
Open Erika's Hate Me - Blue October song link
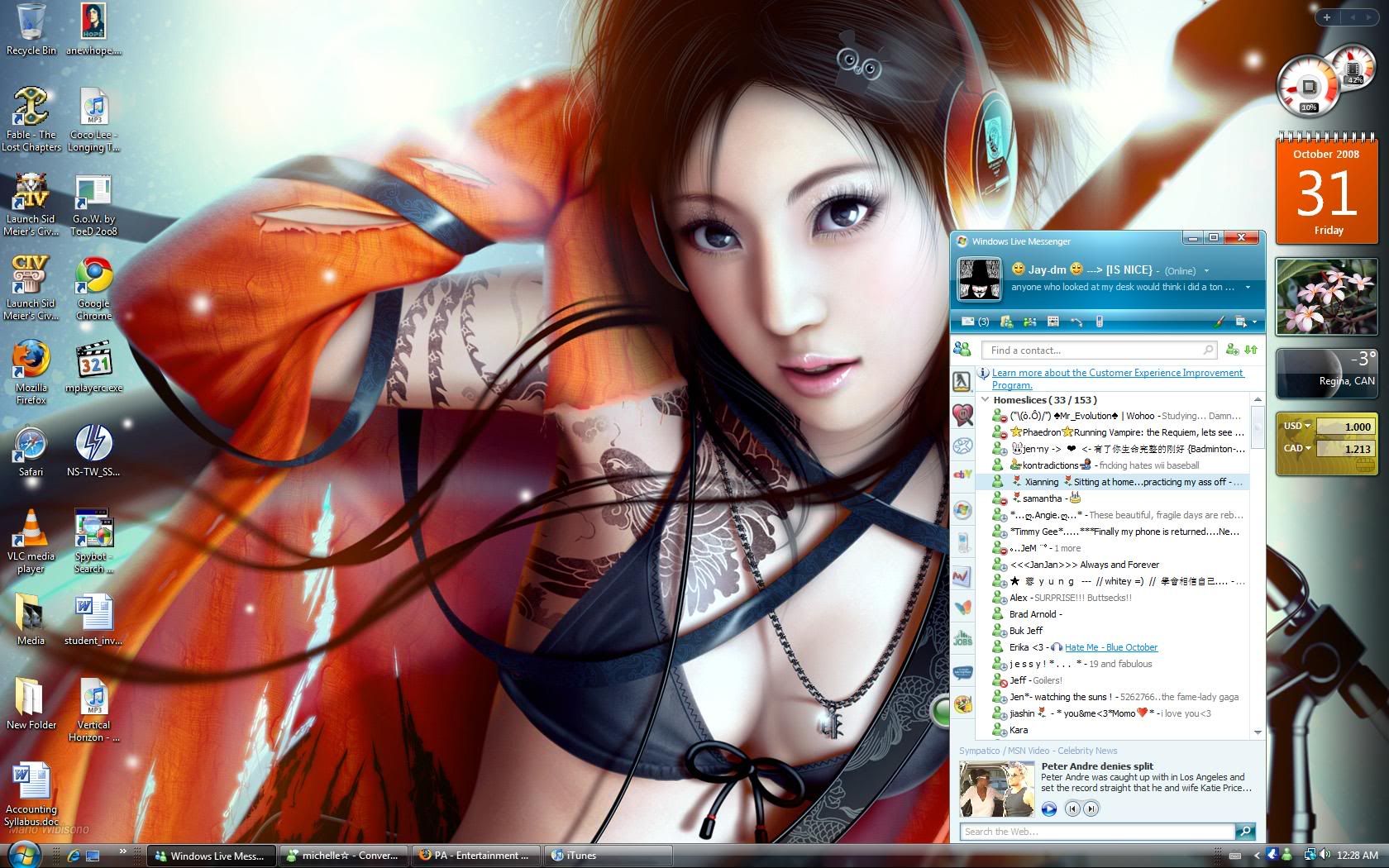pos(1111,647)
